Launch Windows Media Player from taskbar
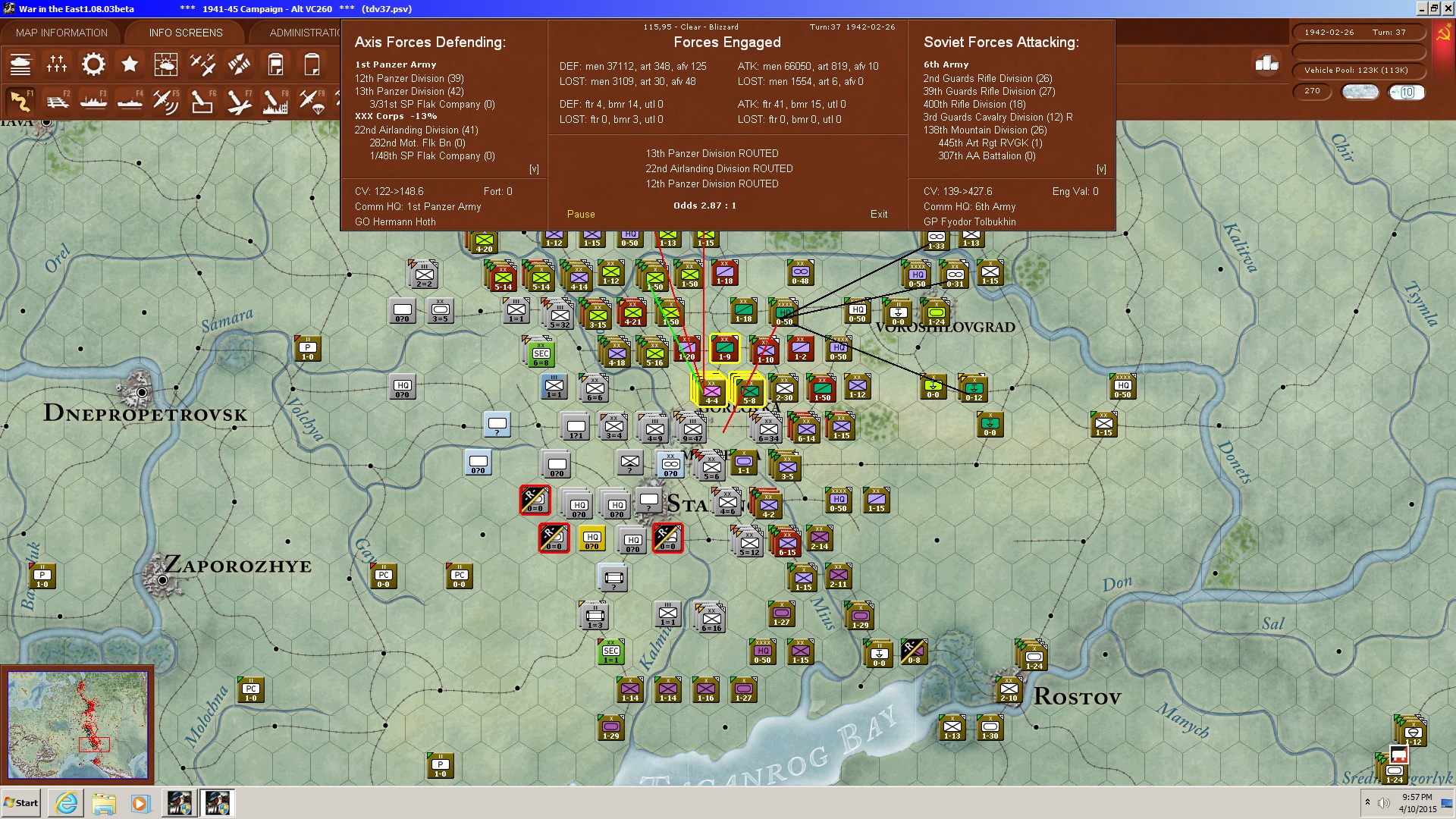 pos(141,803)
